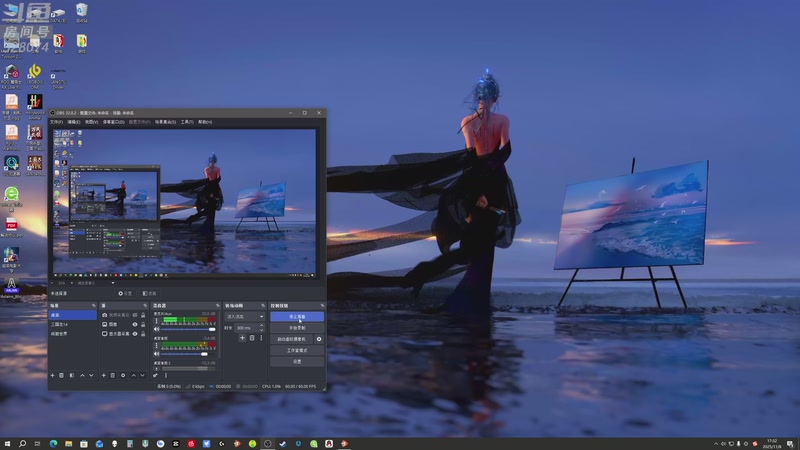The height and width of the screenshot is (450, 800).
Task: Open scene transition type dropdown
Action: (x=245, y=316)
